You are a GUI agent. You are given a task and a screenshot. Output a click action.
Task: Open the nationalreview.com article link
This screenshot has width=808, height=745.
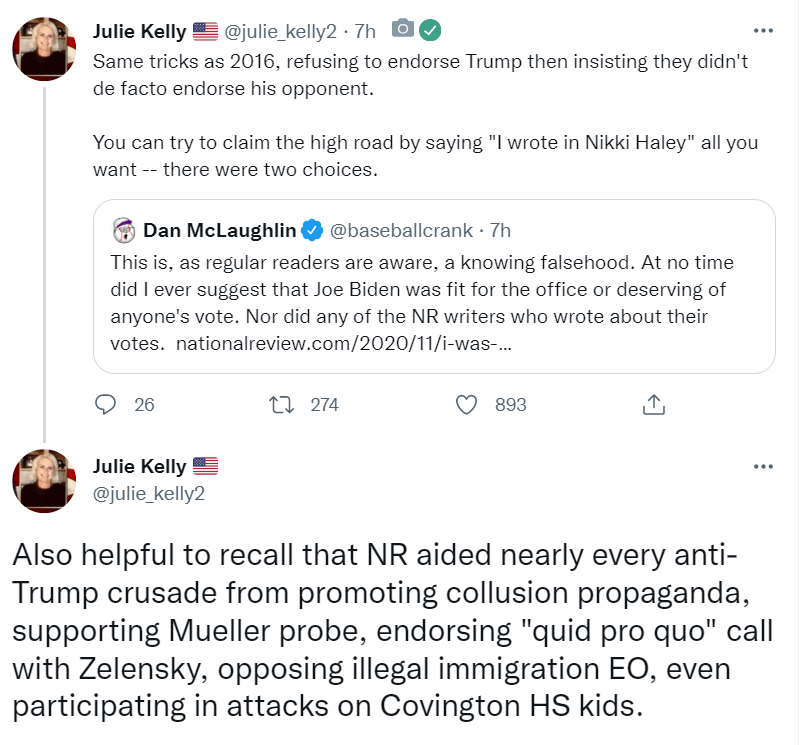click(x=345, y=343)
